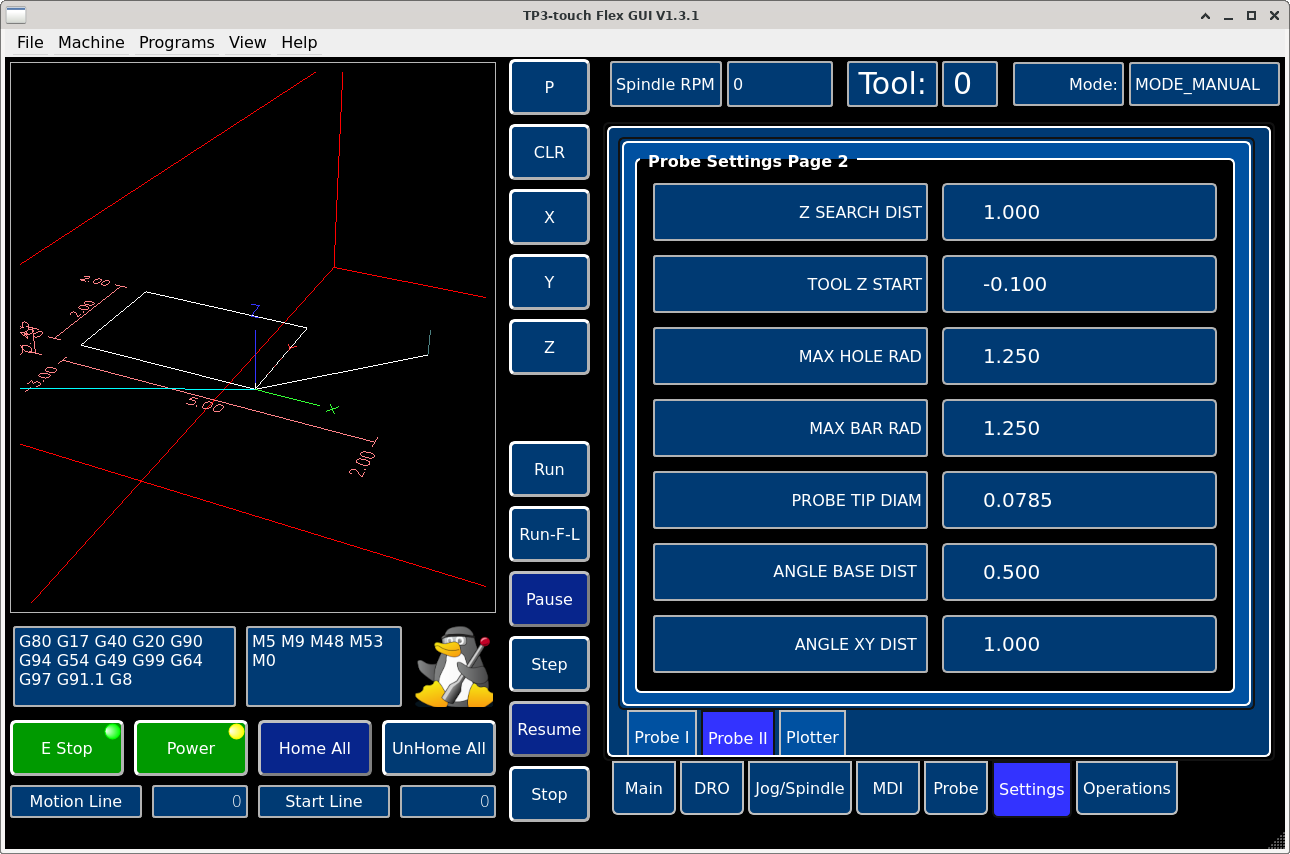Edit the Z SEARCH DIST value field
The height and width of the screenshot is (854, 1290).
coord(1079,212)
